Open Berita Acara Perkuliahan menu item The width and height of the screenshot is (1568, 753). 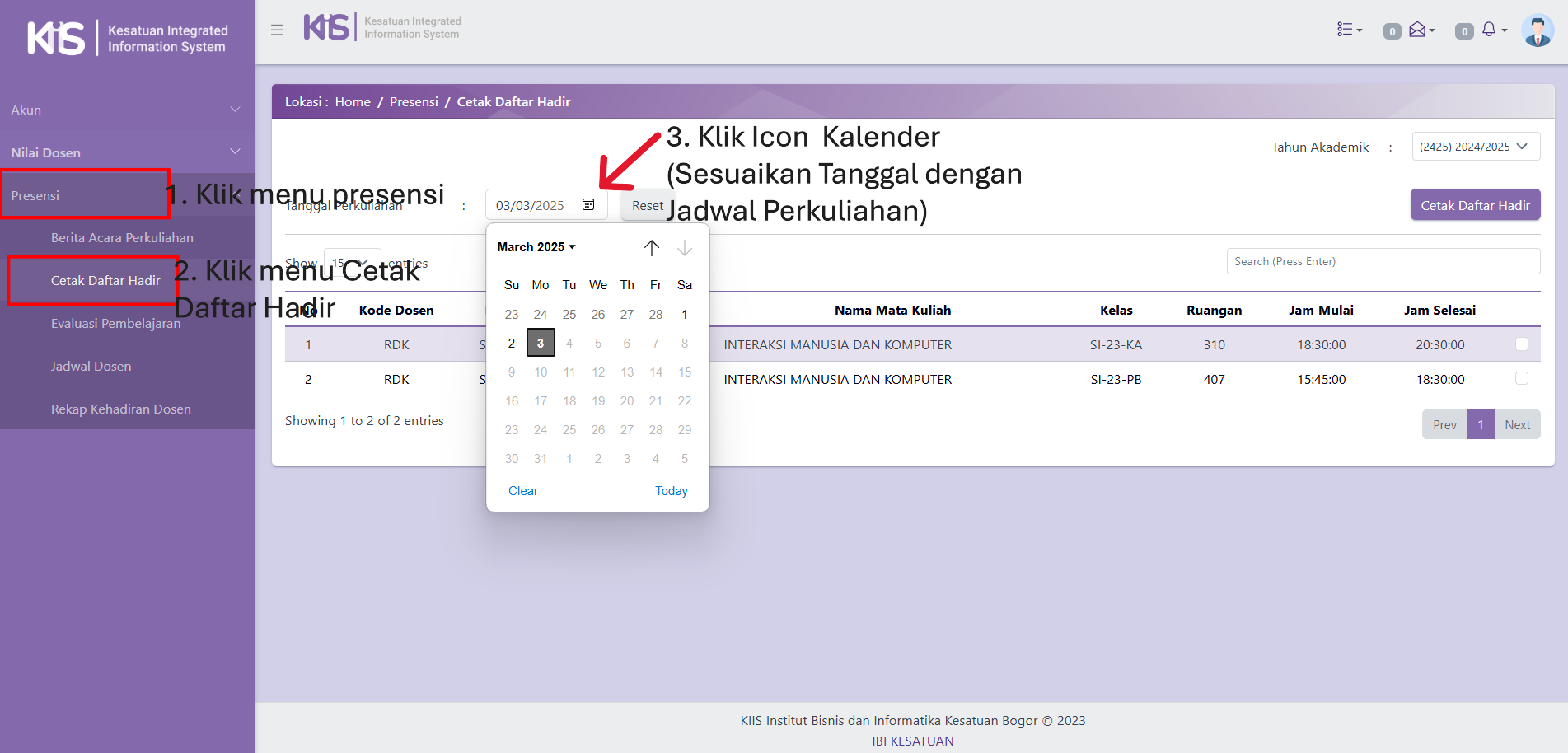coord(122,238)
